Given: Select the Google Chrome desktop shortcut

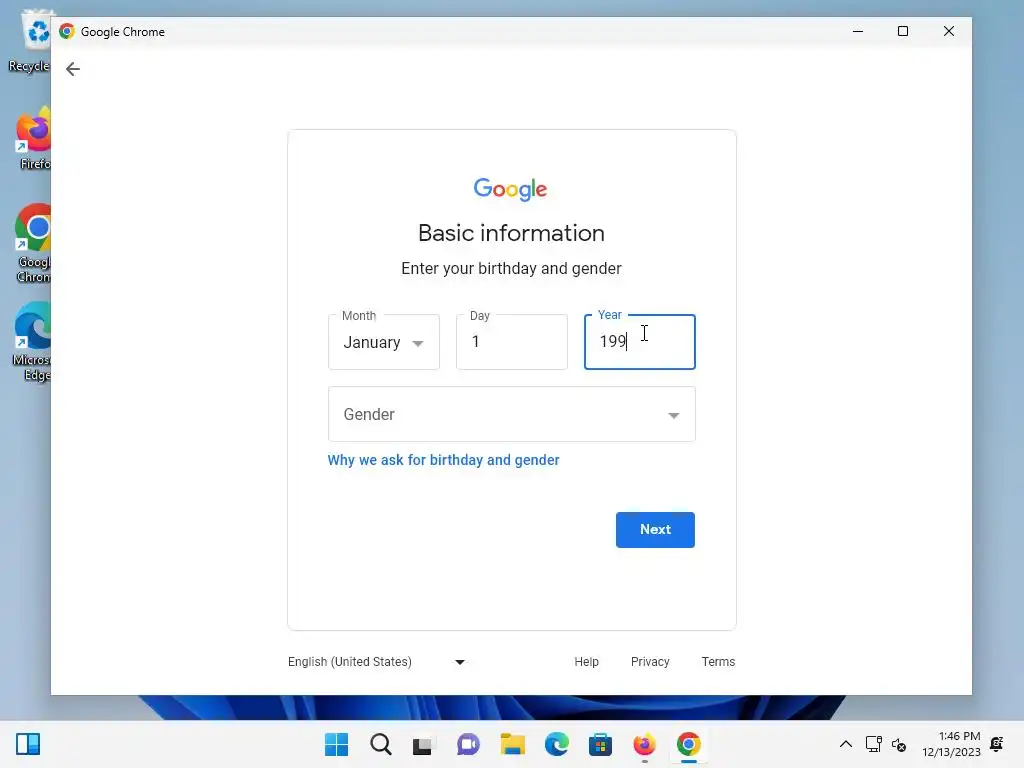Looking at the screenshot, I should click(x=33, y=244).
